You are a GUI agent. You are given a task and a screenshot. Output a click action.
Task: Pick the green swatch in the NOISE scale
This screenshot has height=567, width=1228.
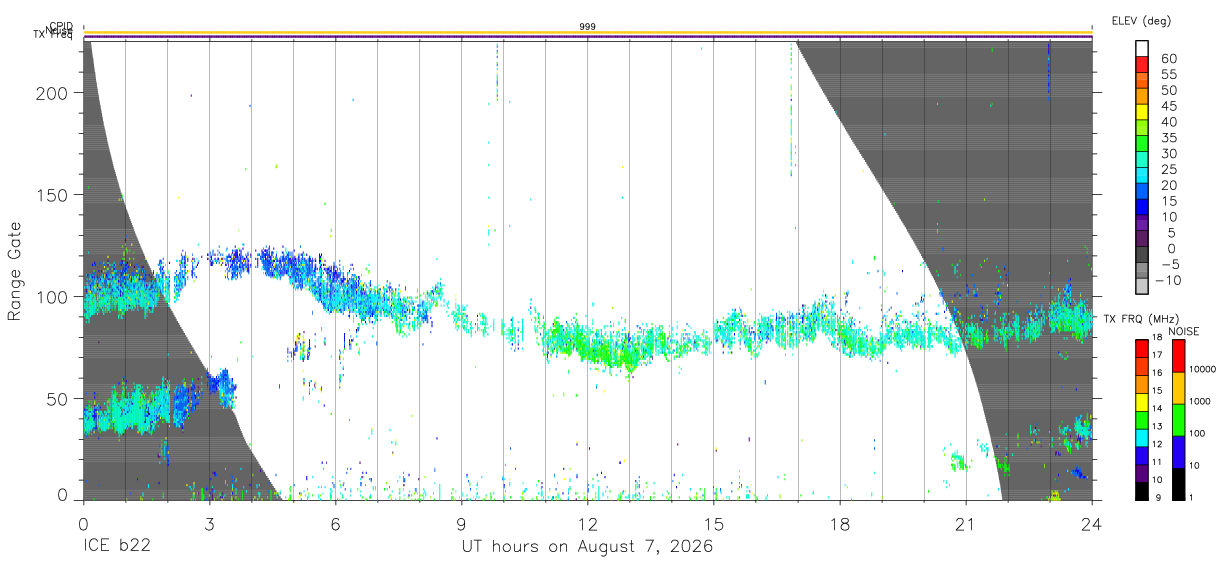click(x=1178, y=420)
